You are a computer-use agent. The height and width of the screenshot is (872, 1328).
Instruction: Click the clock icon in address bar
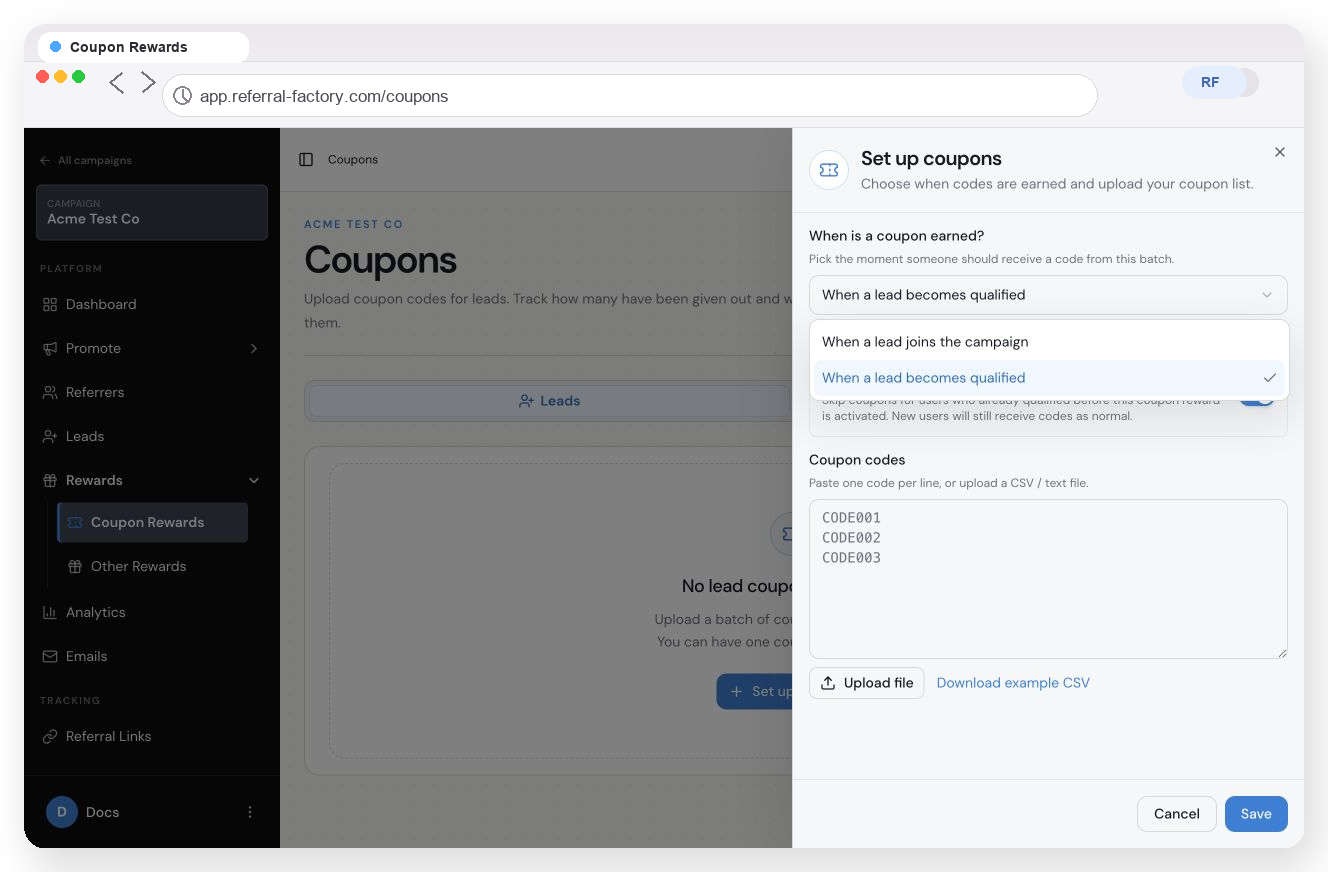[x=182, y=96]
